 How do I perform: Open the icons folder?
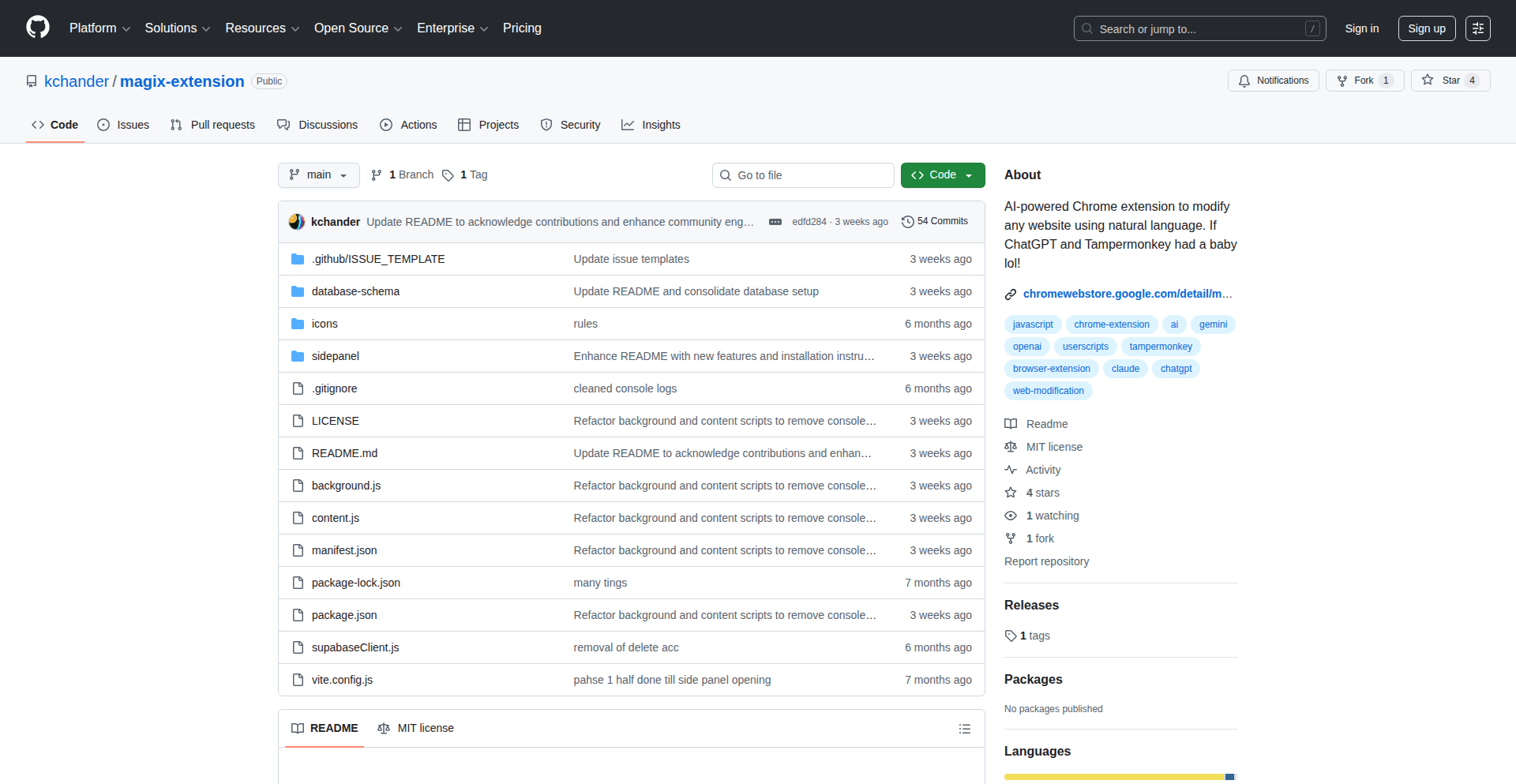click(324, 324)
